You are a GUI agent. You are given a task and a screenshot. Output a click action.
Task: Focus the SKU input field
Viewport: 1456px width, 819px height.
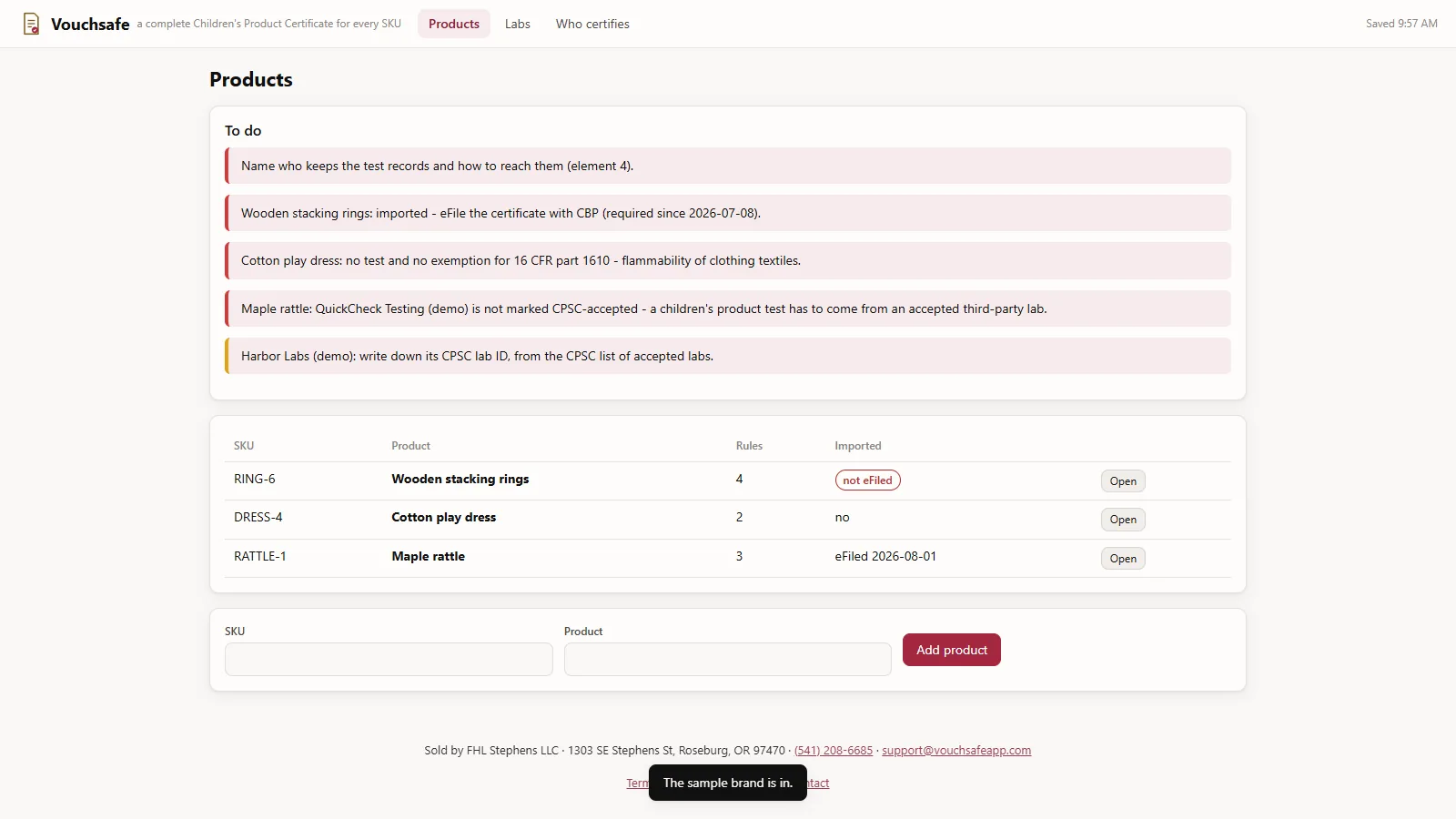[x=389, y=660]
